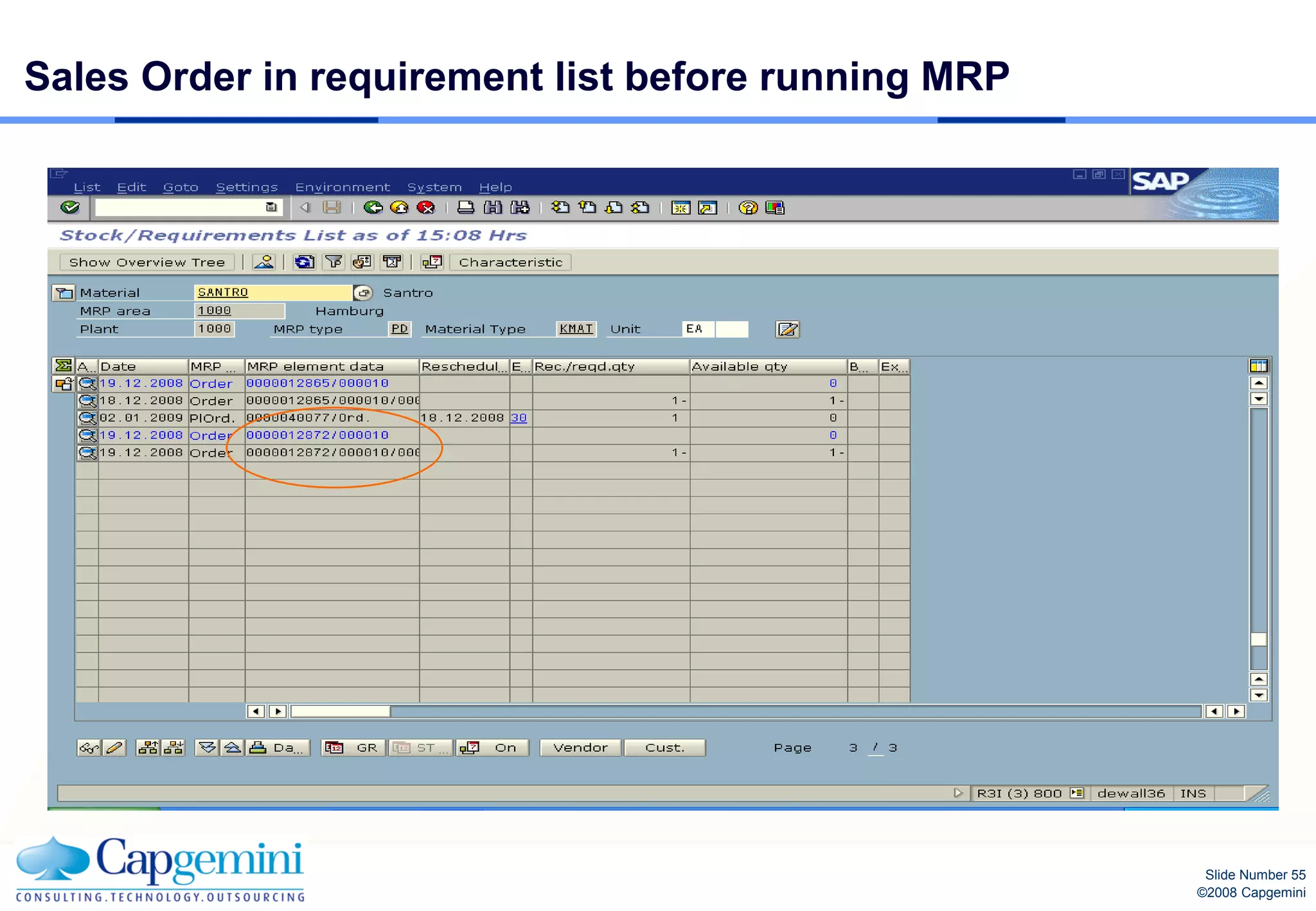Viewport: 1316px width, 911px height.
Task: Go to Last Page icon
Action: (641, 208)
